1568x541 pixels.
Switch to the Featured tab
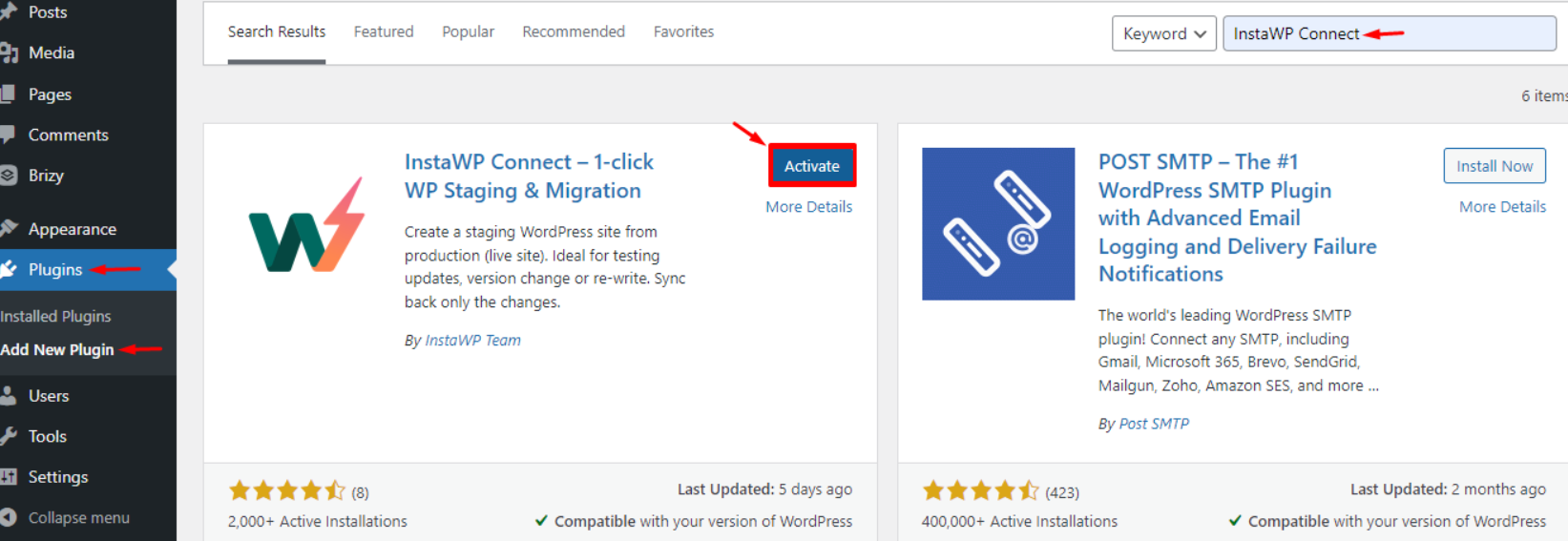click(384, 31)
